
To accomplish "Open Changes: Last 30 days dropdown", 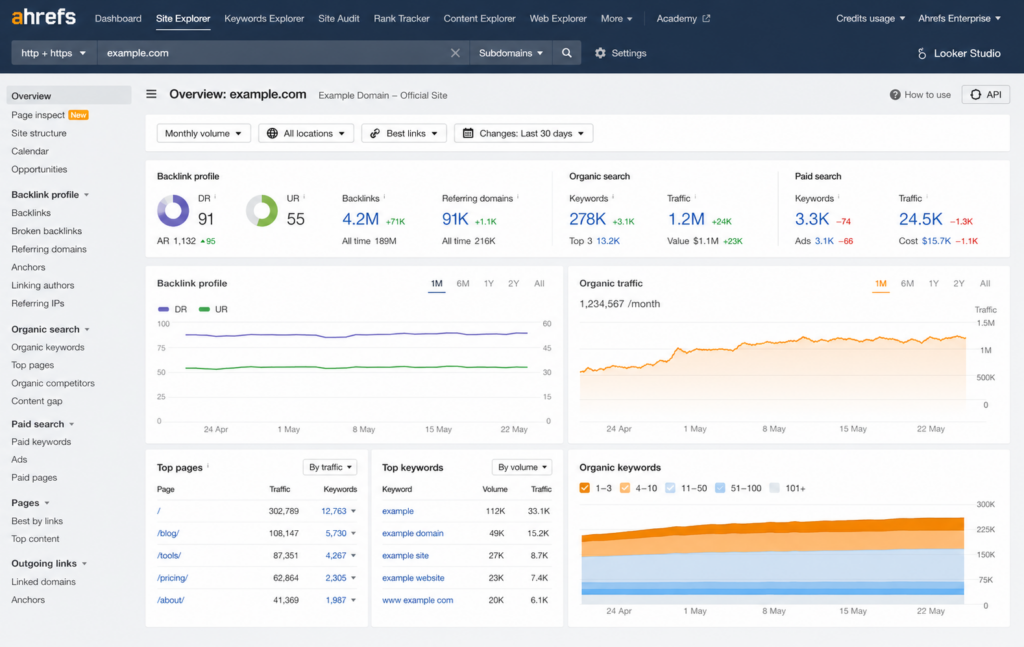I will [x=523, y=133].
